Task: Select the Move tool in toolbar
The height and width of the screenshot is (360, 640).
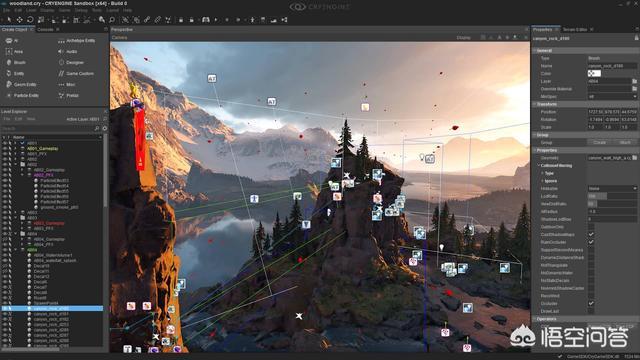Action: (19, 20)
